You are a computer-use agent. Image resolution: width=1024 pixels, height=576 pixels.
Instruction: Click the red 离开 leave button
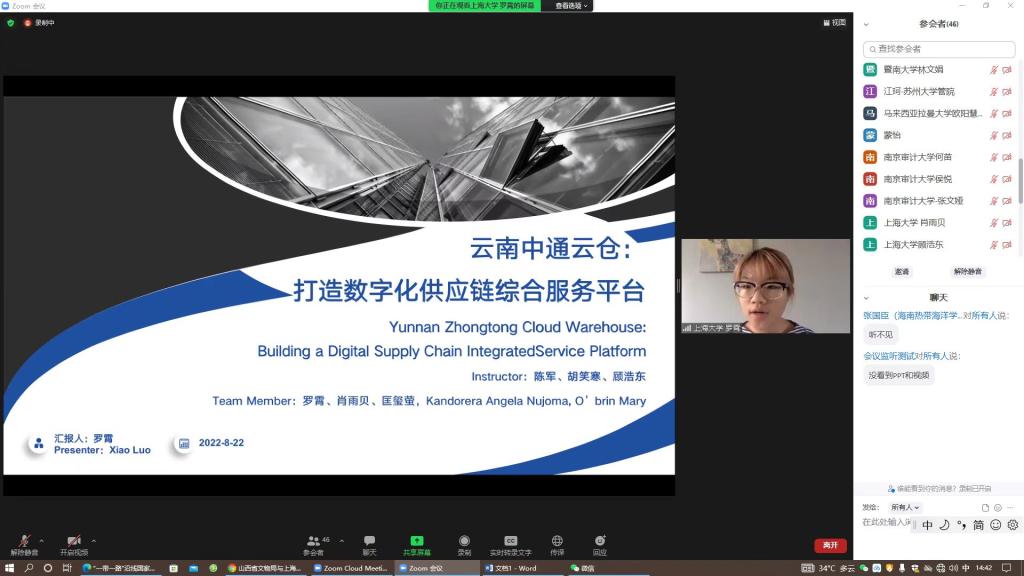pos(830,545)
